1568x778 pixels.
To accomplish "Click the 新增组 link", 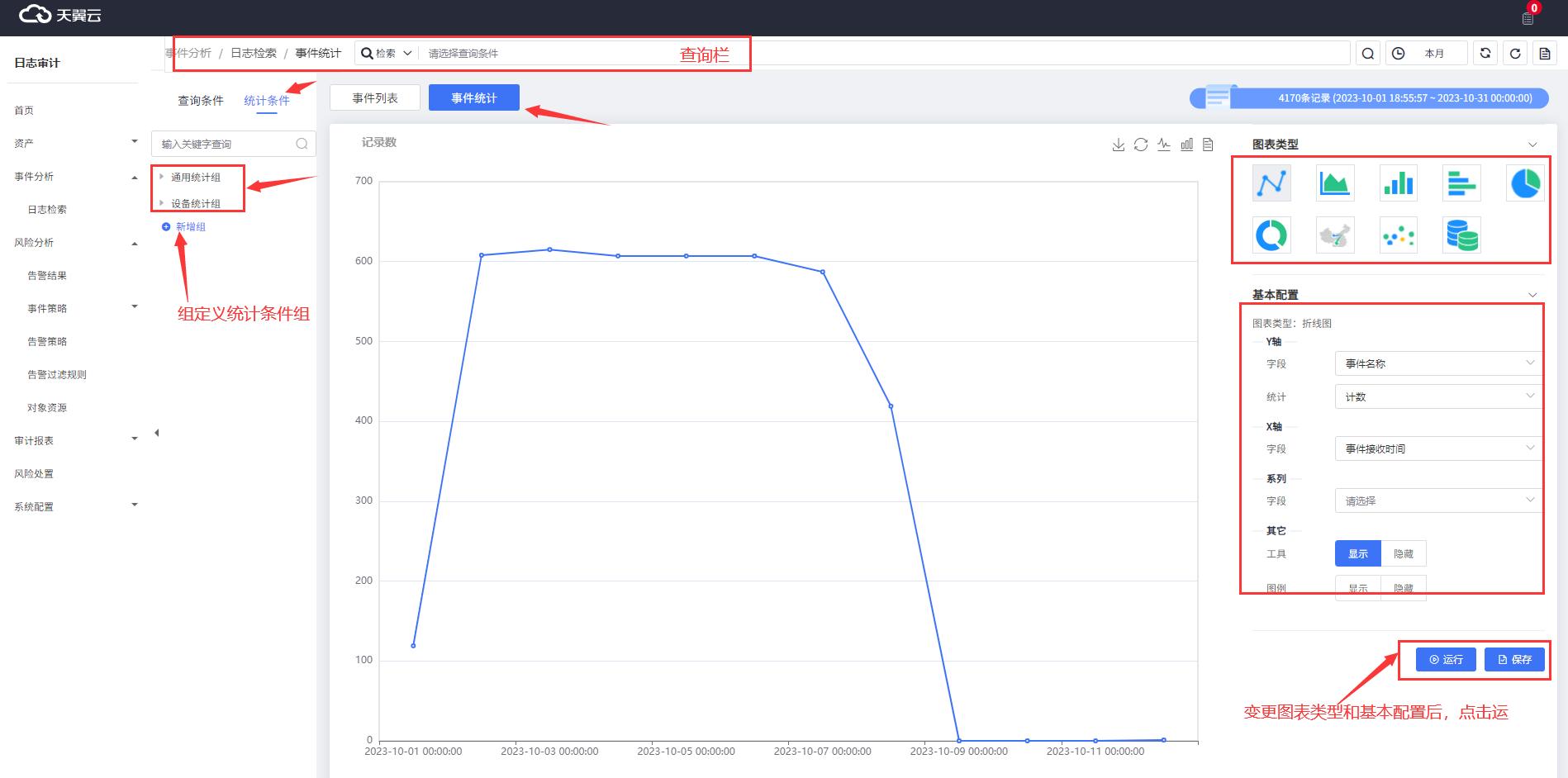I will 190,227.
